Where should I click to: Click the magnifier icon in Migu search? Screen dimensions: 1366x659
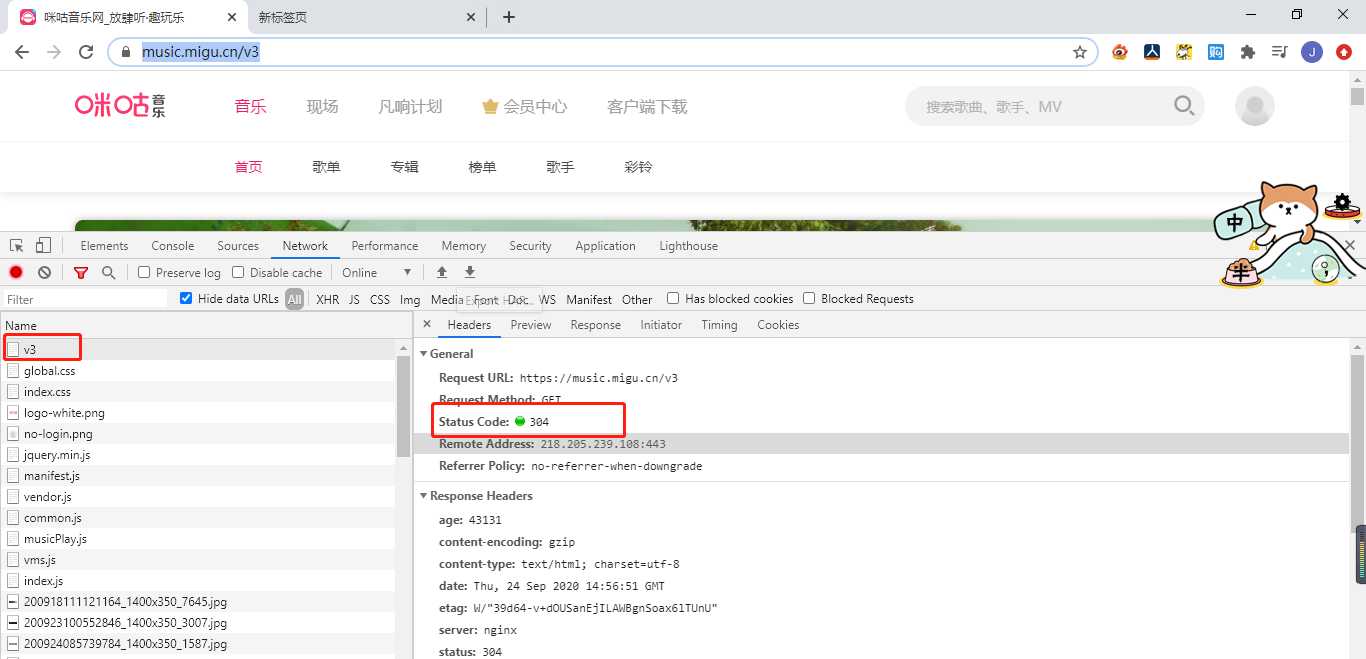[x=1184, y=106]
